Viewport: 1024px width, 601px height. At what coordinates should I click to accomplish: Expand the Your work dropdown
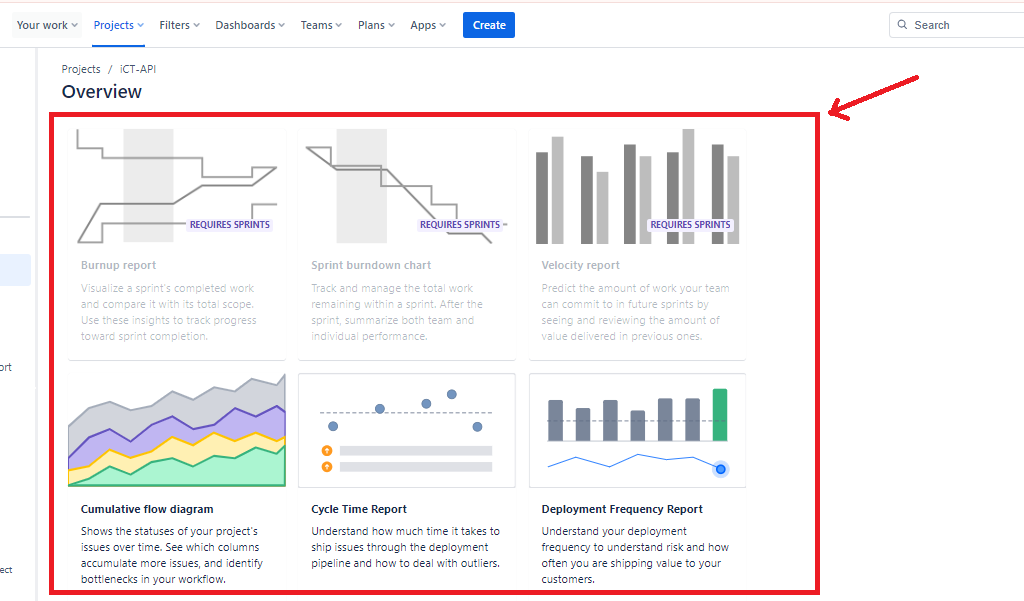coord(47,25)
